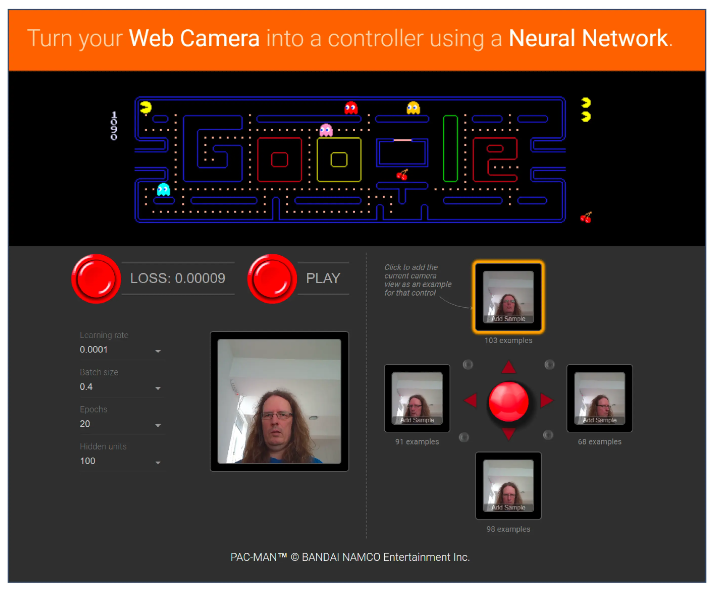Click the PLAY label

click(x=323, y=278)
